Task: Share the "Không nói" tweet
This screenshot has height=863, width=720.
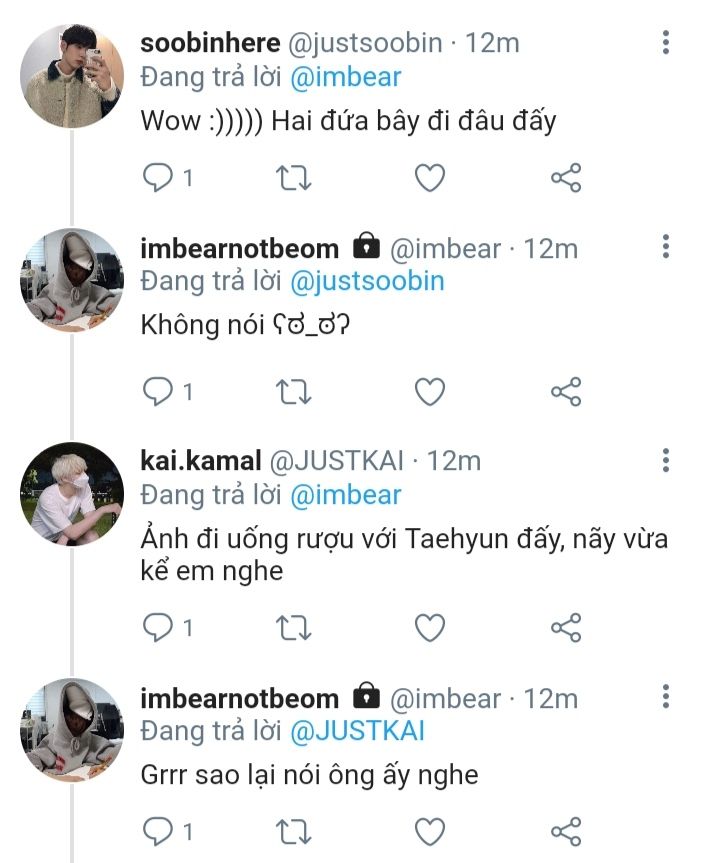Action: click(566, 392)
